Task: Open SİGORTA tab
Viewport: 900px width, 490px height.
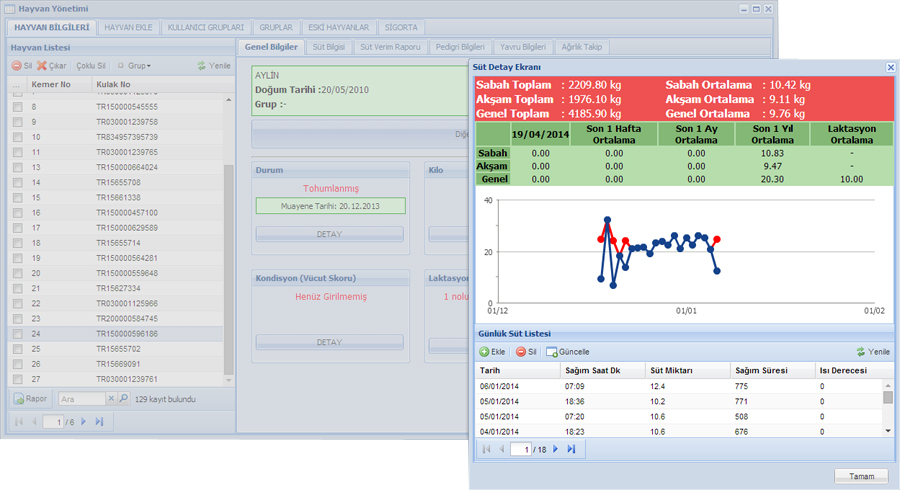Action: (x=401, y=28)
